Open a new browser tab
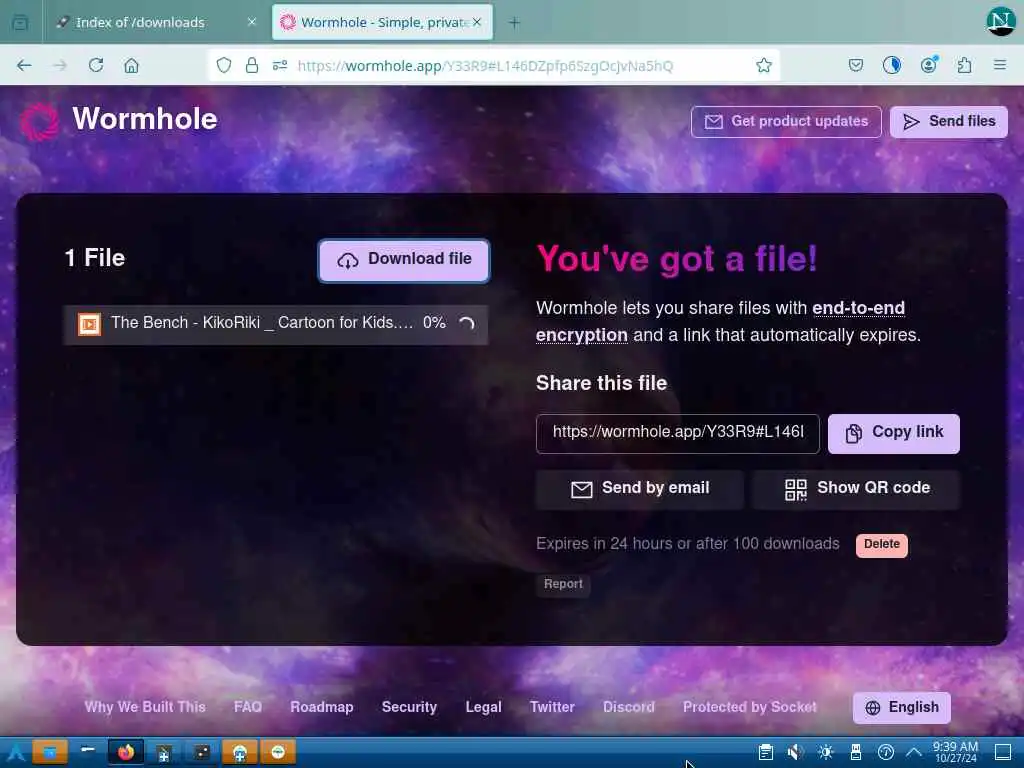The width and height of the screenshot is (1024, 768). tap(515, 23)
